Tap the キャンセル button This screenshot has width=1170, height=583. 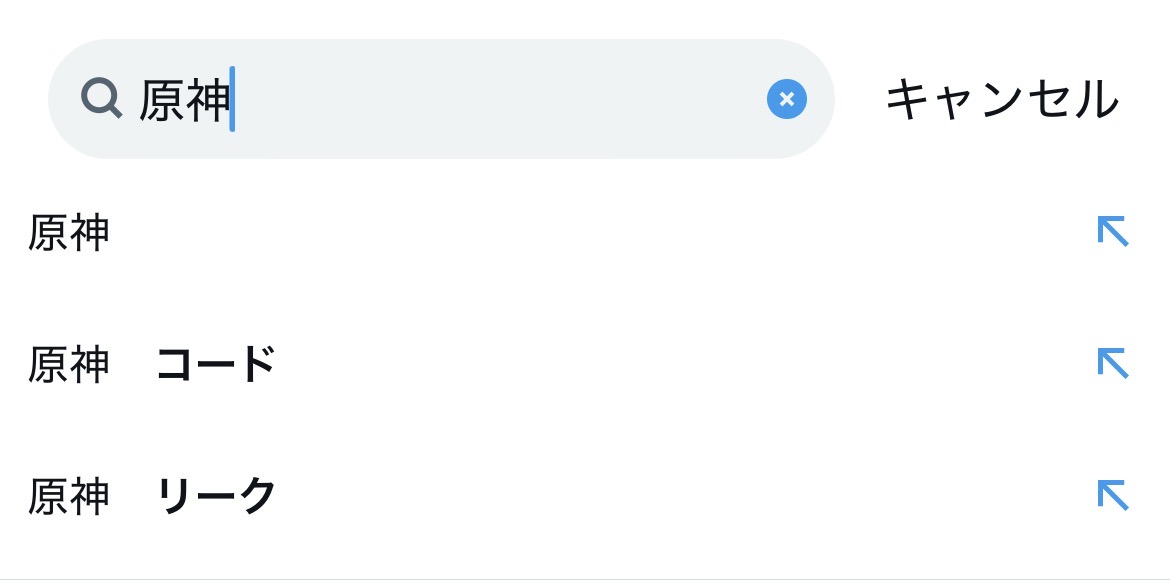1001,99
